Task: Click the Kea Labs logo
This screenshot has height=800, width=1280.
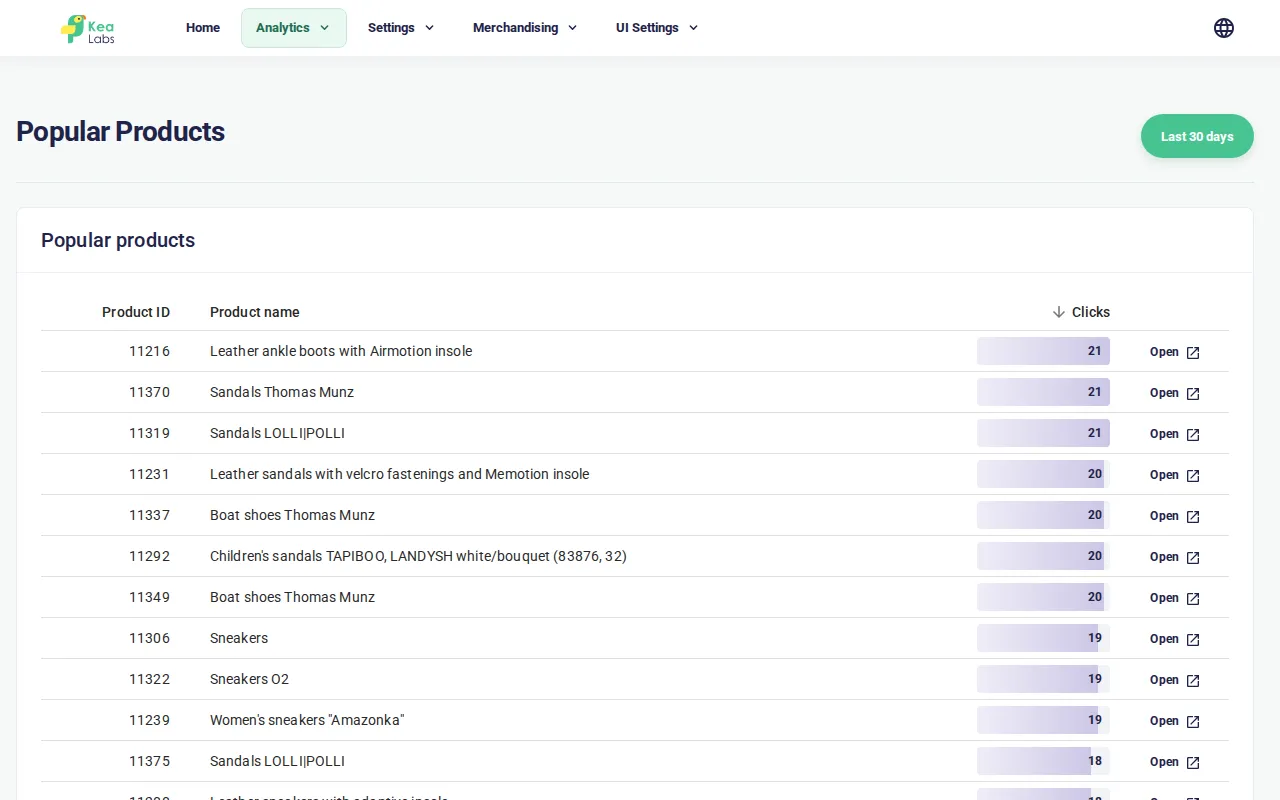Action: (88, 28)
